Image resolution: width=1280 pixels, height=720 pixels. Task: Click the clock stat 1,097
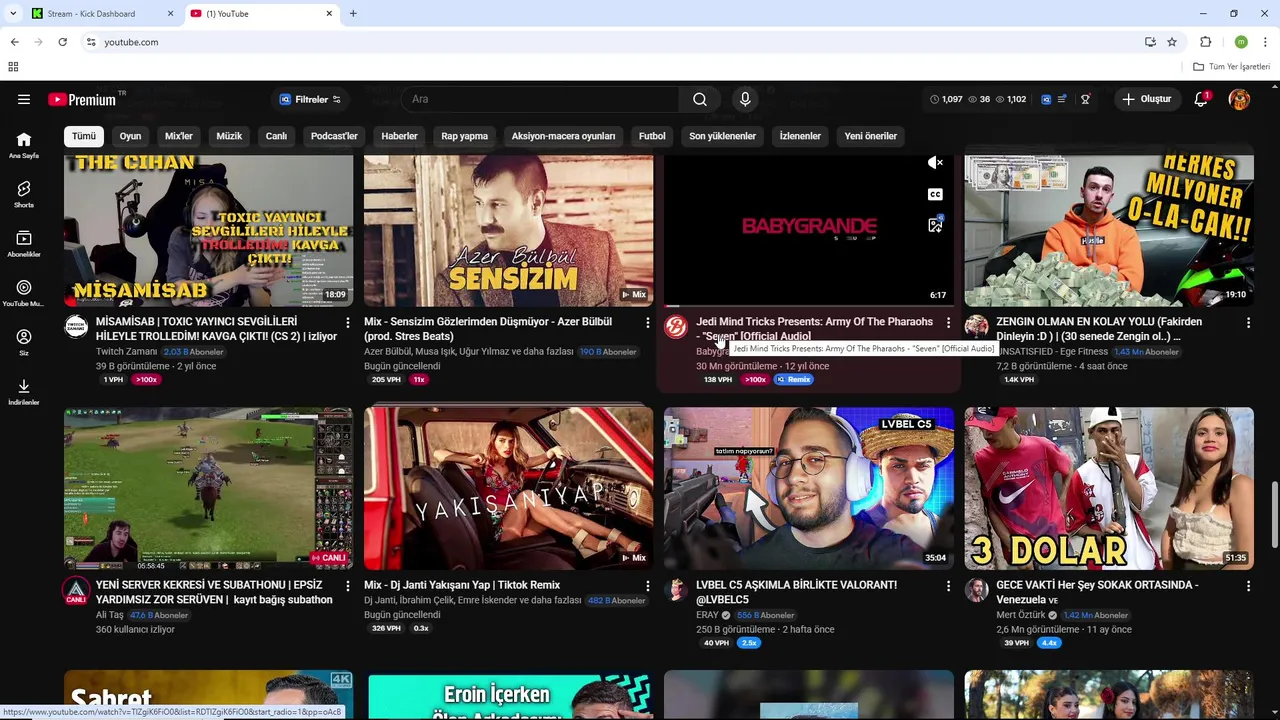(x=946, y=99)
